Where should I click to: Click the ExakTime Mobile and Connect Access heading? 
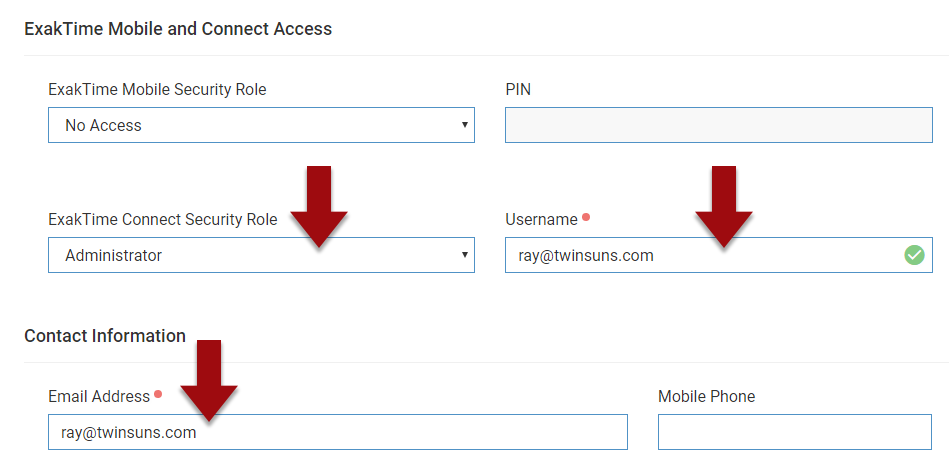coord(178,29)
